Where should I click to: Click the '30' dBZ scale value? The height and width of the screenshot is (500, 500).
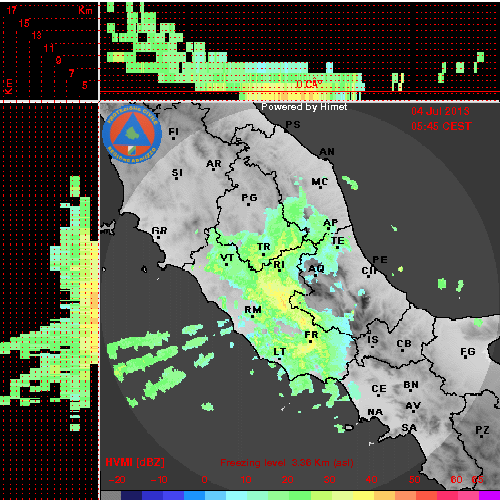(x=329, y=480)
